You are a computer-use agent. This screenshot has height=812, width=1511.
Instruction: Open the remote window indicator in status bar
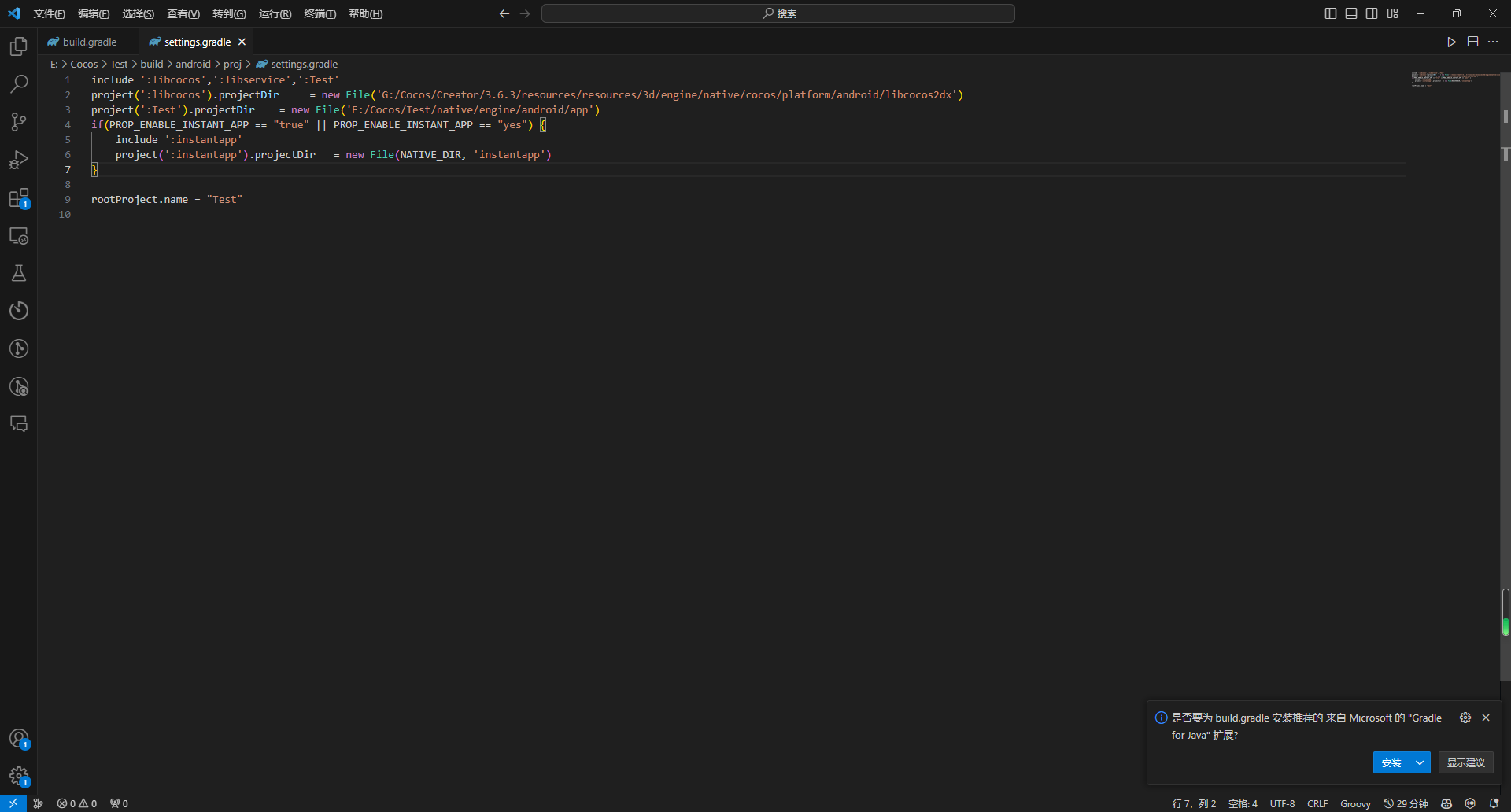(x=13, y=803)
